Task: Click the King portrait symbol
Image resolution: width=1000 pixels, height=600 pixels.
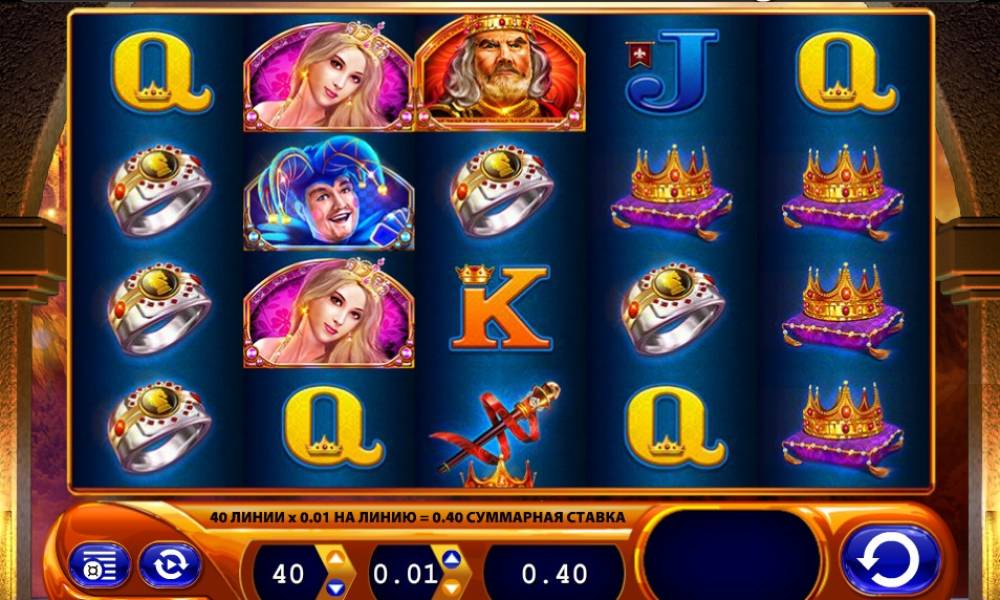Action: 499,73
